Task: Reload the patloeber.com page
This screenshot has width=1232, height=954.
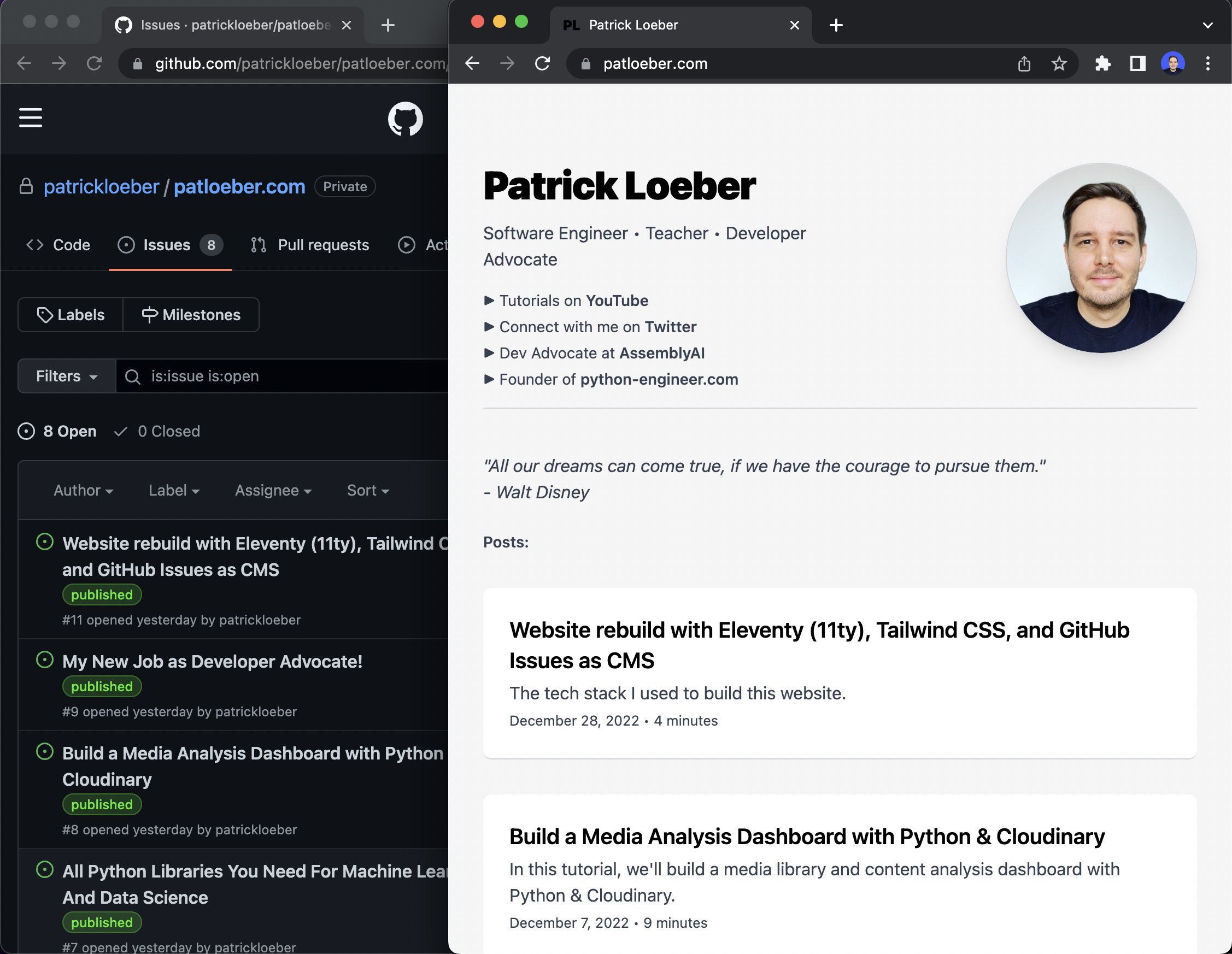Action: (542, 64)
